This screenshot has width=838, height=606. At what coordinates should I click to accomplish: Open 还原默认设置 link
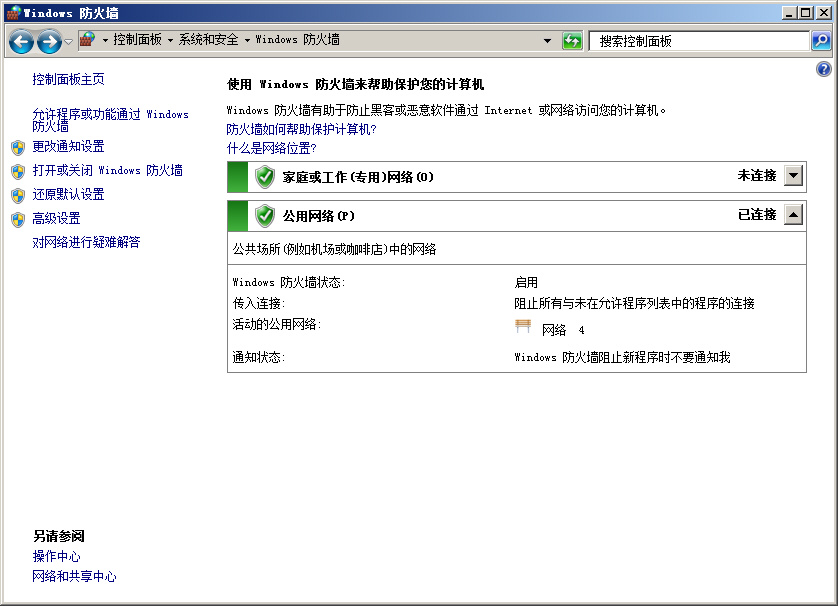tap(68, 194)
